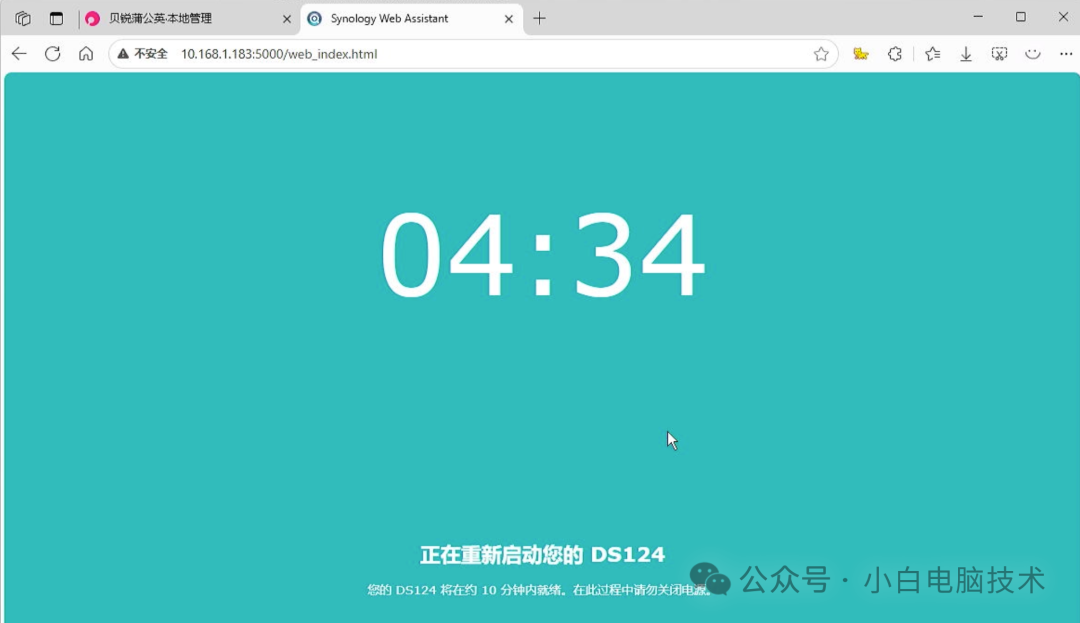View site security info via 不安全 badge

click(146, 53)
